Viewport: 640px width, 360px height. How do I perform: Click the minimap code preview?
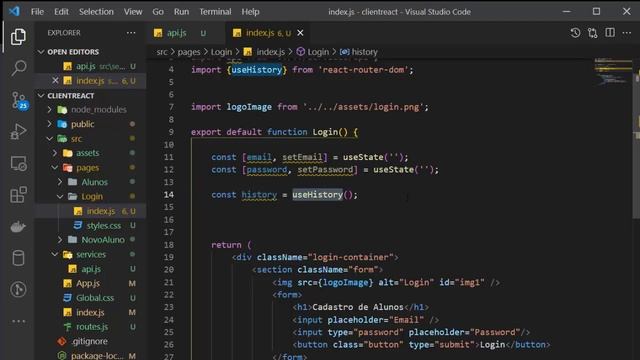(x=612, y=71)
